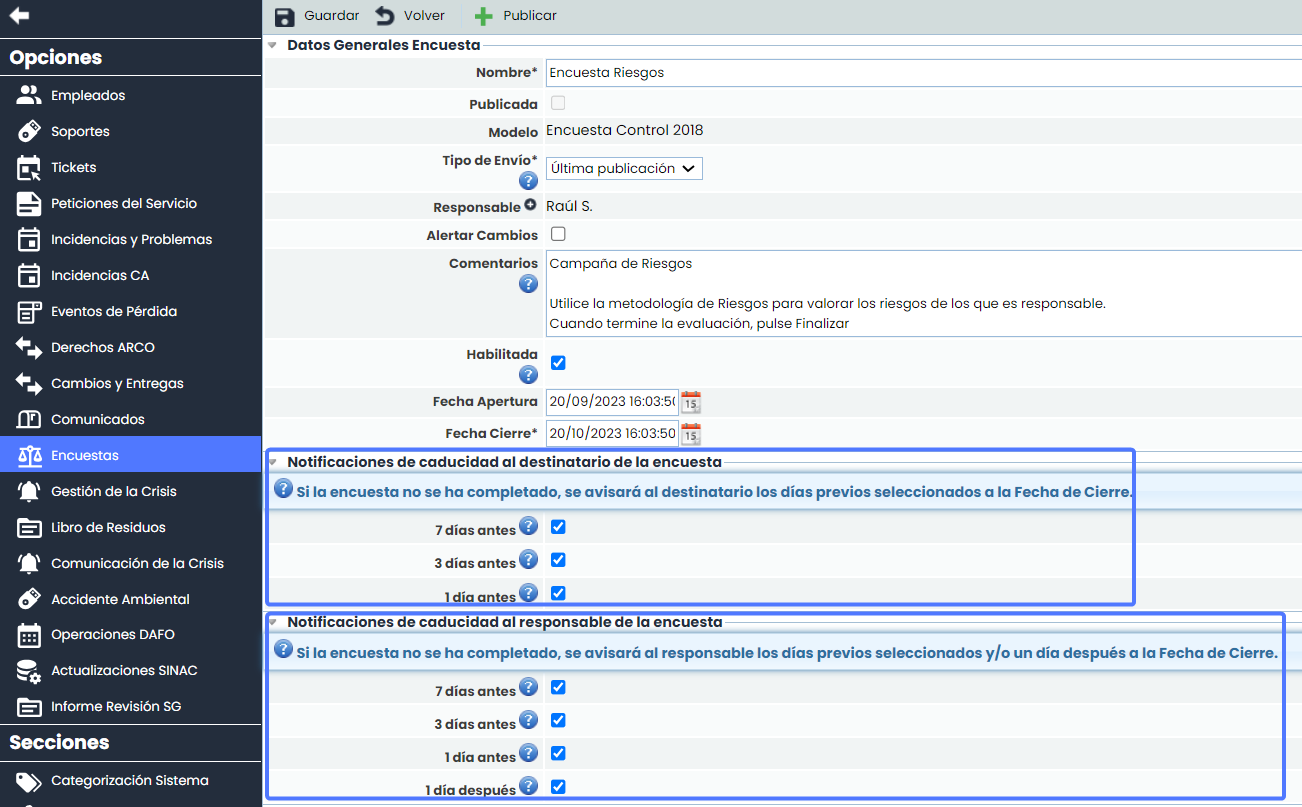Click the back arrow atop the sidebar

(x=19, y=16)
